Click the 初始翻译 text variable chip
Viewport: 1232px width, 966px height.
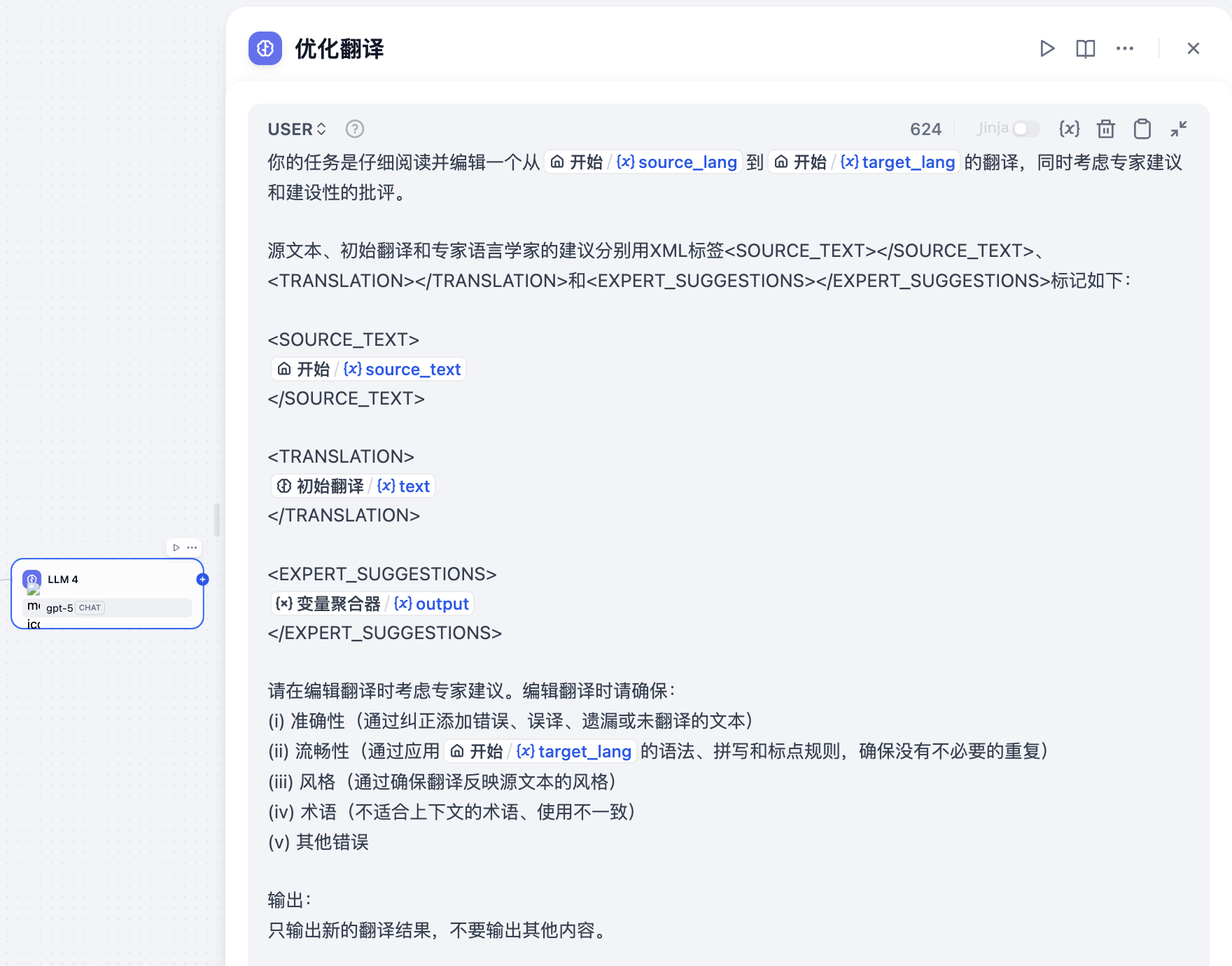(353, 486)
